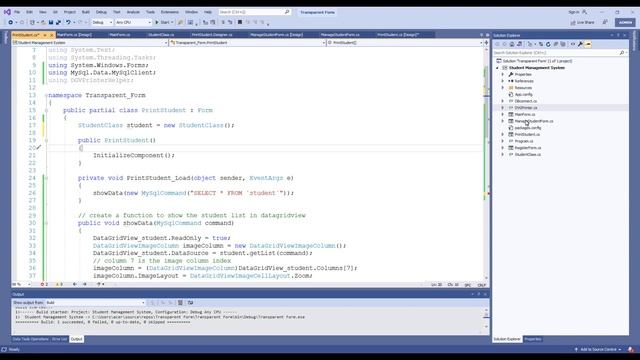
Task: Select DBconnect.cs in Solution Explorer
Action: (525, 101)
